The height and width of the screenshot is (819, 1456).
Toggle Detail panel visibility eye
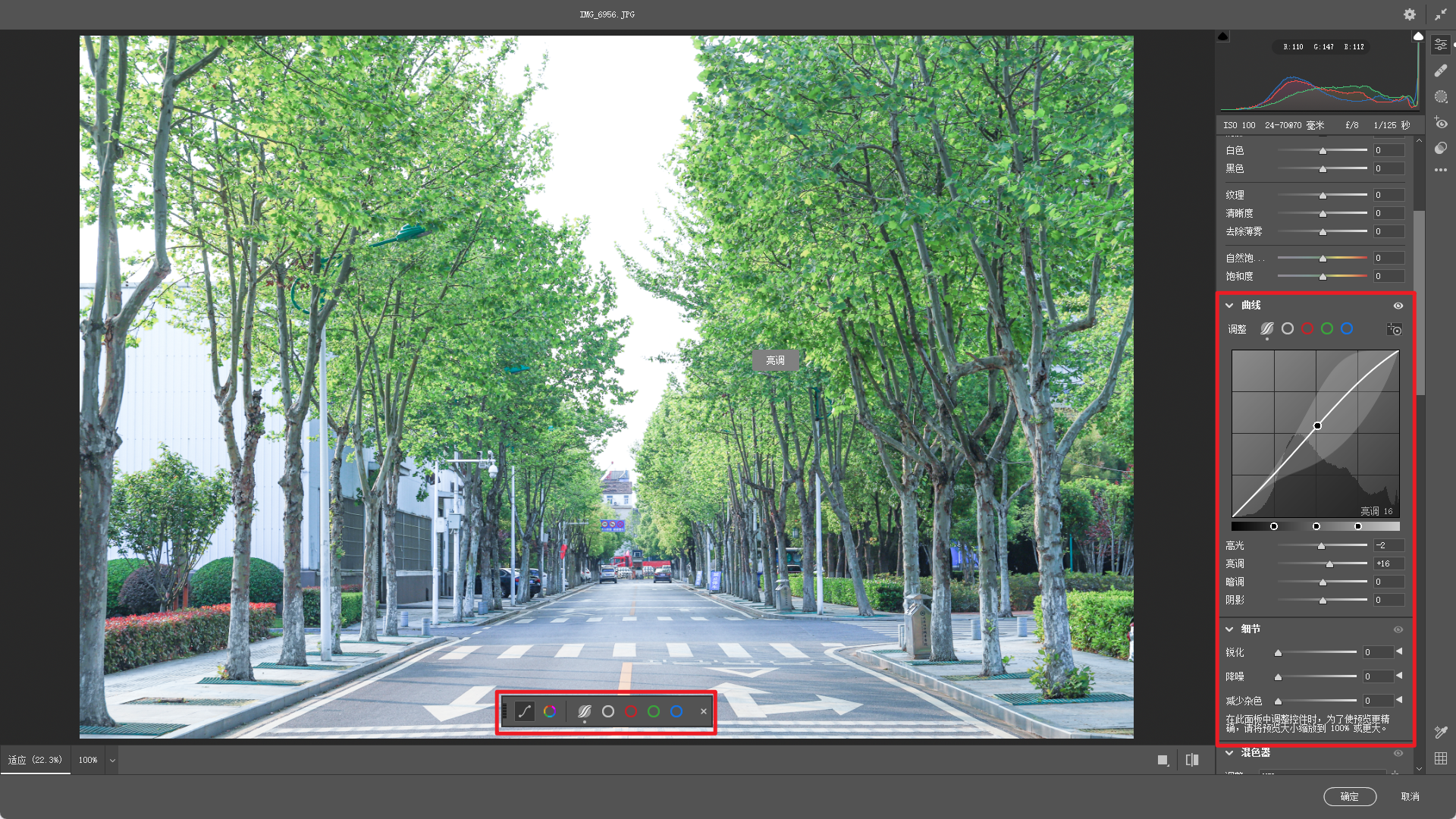pyautogui.click(x=1398, y=629)
